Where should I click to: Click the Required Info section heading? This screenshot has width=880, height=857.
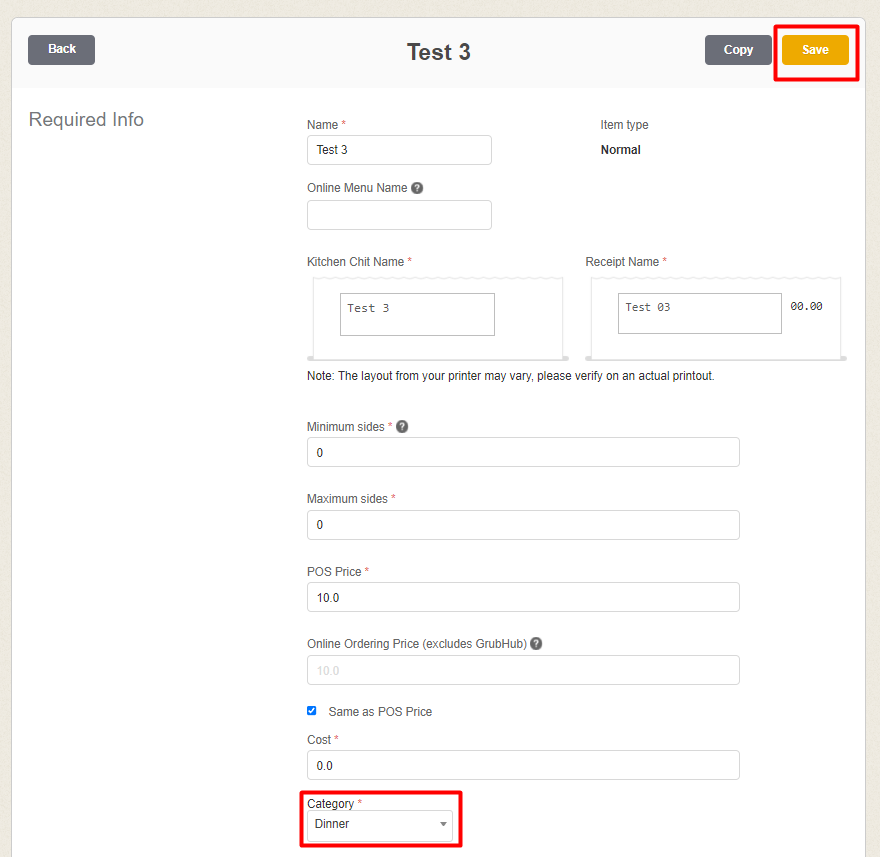coord(86,120)
